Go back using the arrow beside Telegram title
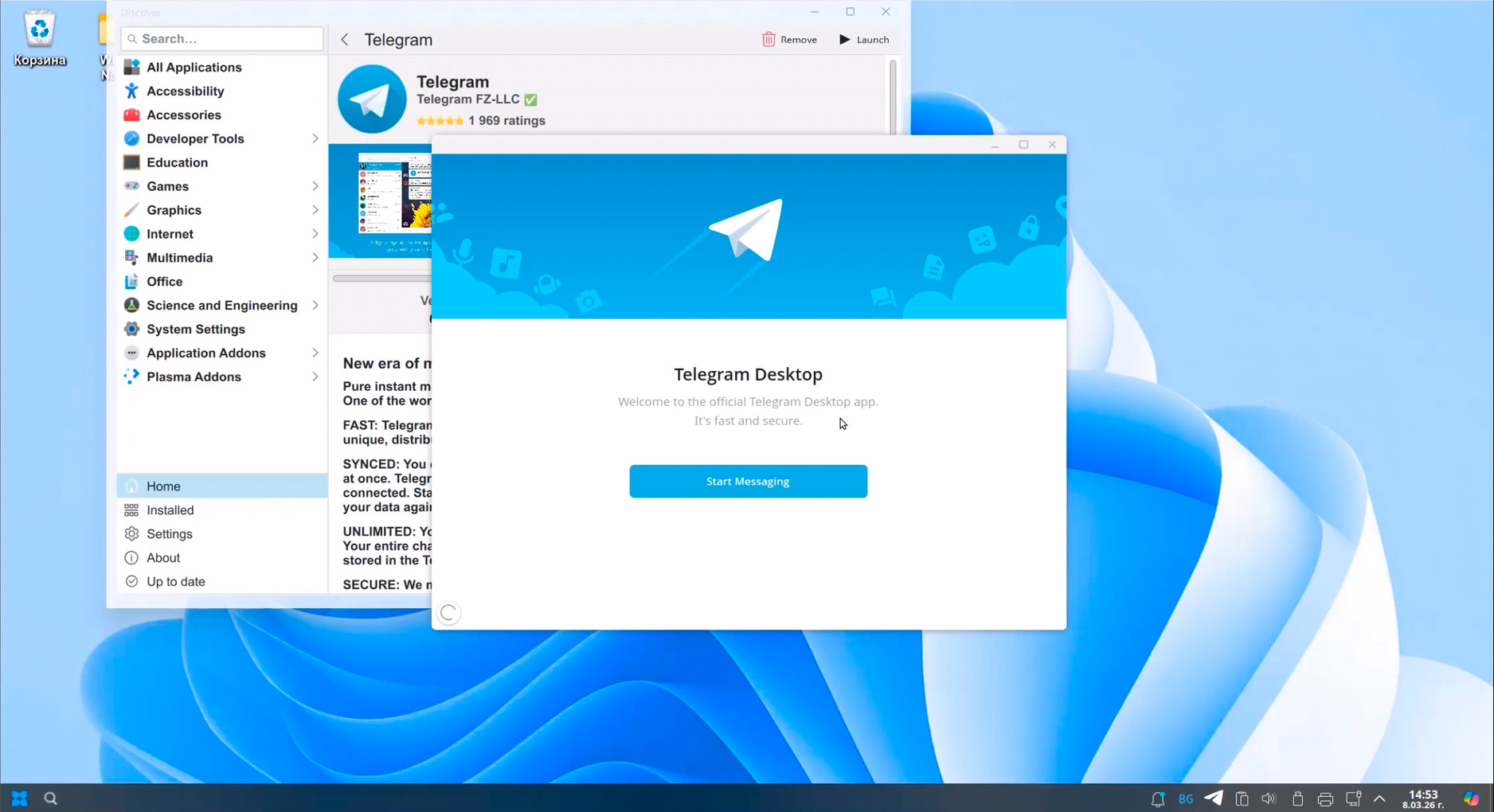The width and height of the screenshot is (1494, 812). tap(345, 39)
